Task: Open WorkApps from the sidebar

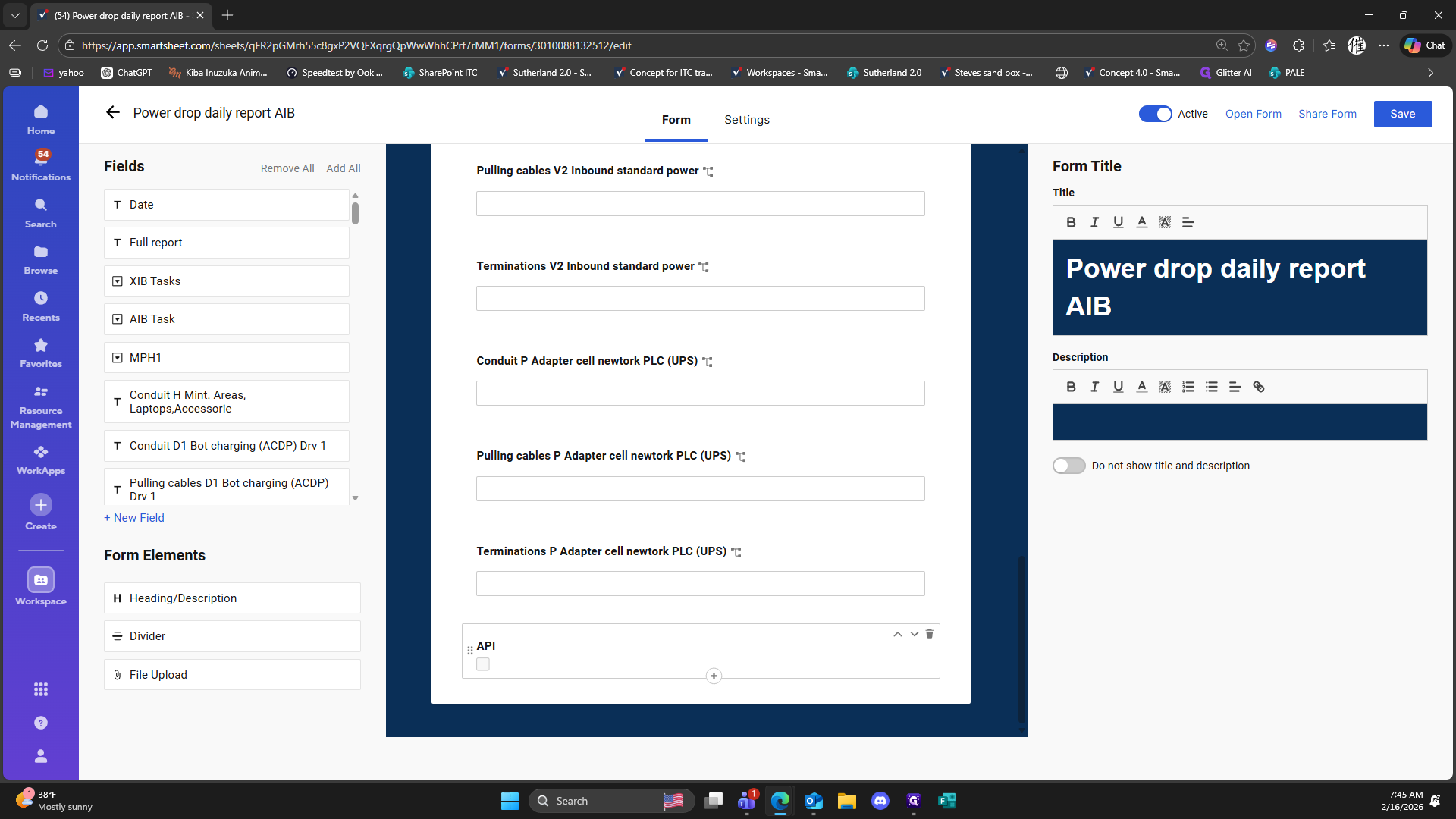Action: click(x=41, y=460)
